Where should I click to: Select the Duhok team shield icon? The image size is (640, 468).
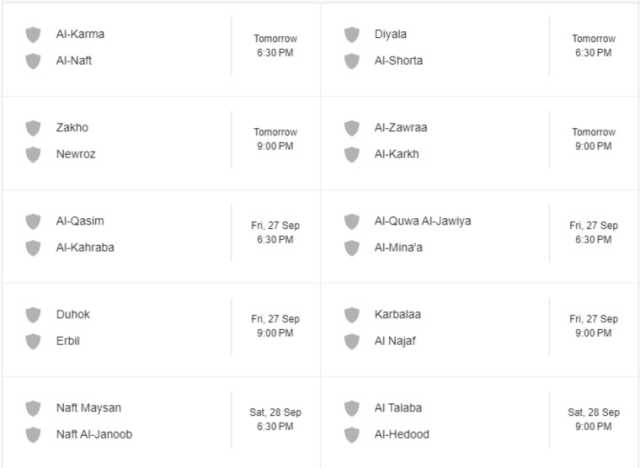click(x=33, y=315)
